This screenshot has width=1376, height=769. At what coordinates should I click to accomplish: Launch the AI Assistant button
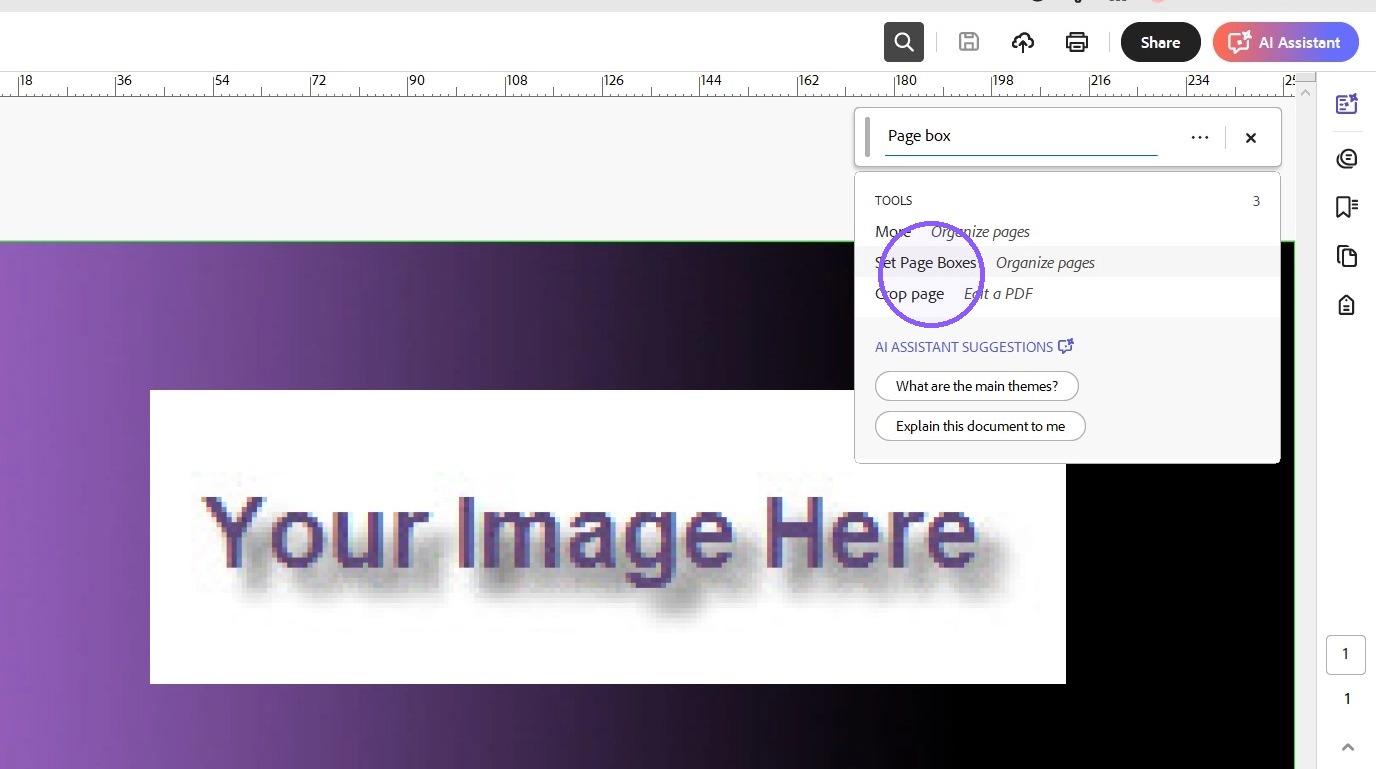[x=1286, y=42]
